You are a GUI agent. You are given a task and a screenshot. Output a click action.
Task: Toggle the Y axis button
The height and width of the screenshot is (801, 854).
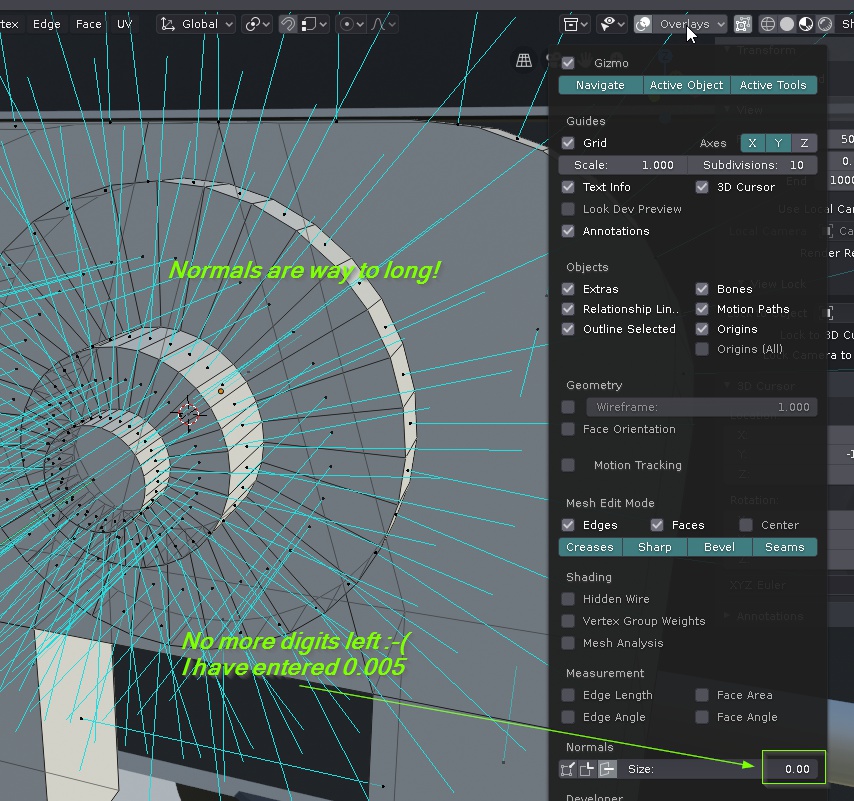[x=778, y=143]
